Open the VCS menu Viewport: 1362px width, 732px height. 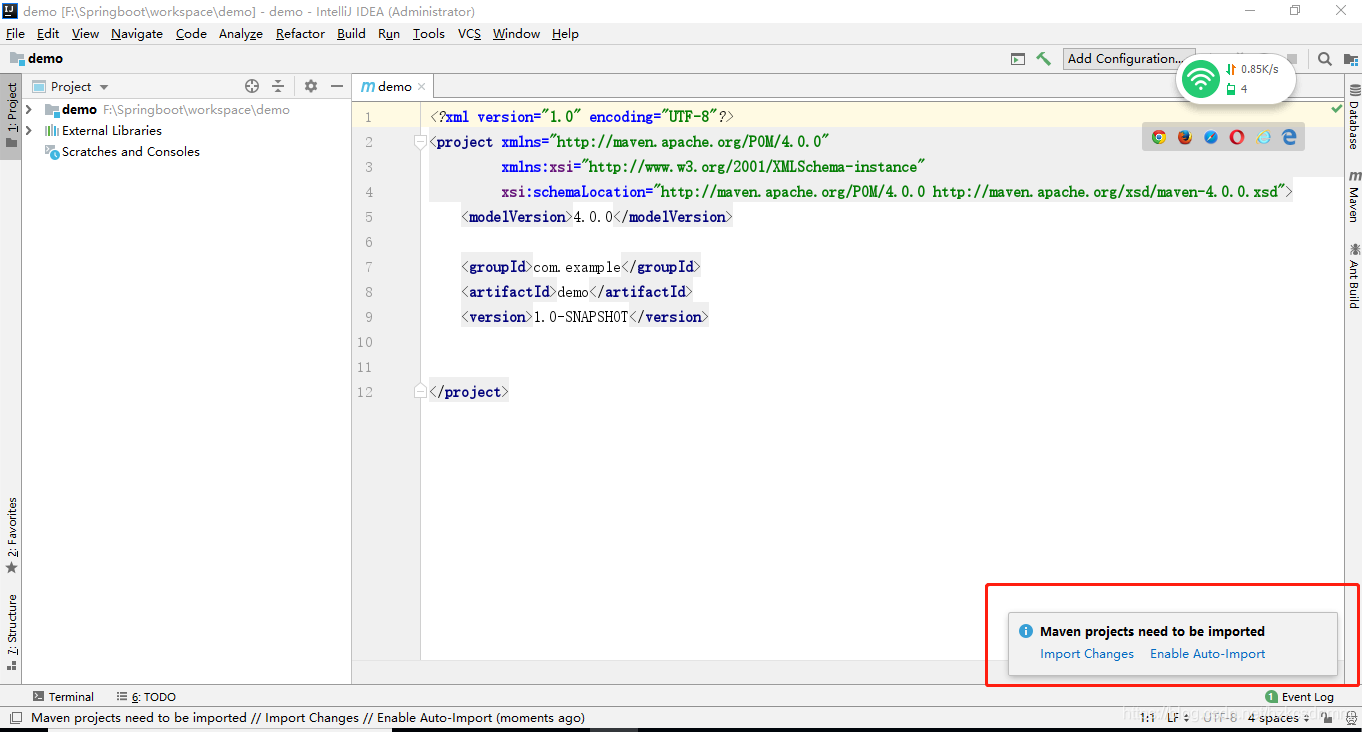click(x=469, y=34)
